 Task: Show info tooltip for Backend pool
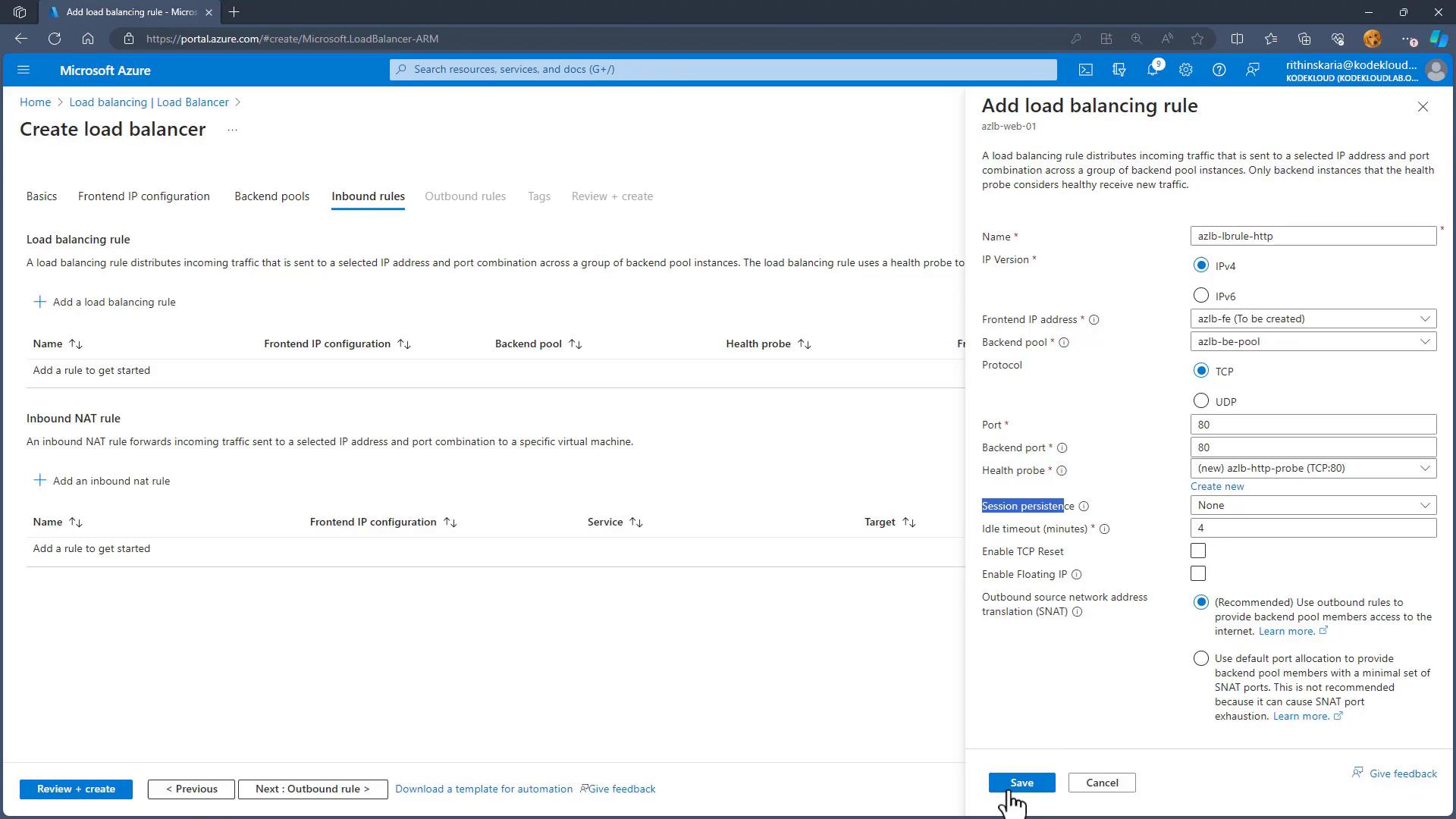click(1064, 343)
